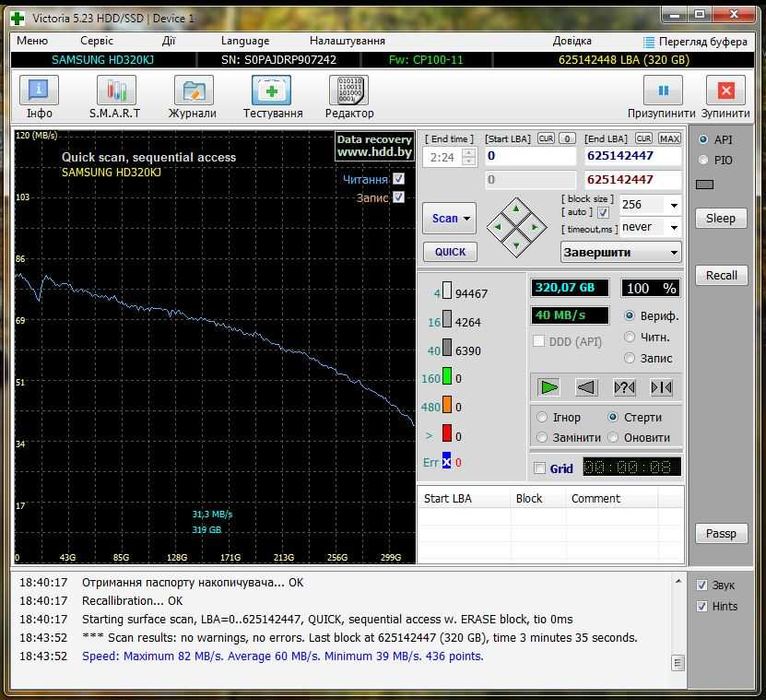Viewport: 766px width, 700px height.
Task: Choose PIO access mode
Action: (704, 160)
